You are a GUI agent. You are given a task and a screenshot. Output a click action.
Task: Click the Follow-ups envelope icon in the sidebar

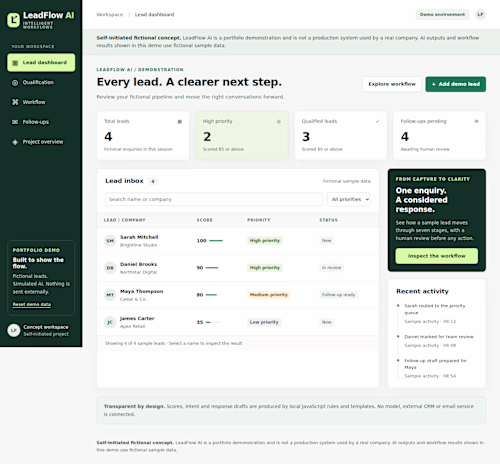[15, 122]
